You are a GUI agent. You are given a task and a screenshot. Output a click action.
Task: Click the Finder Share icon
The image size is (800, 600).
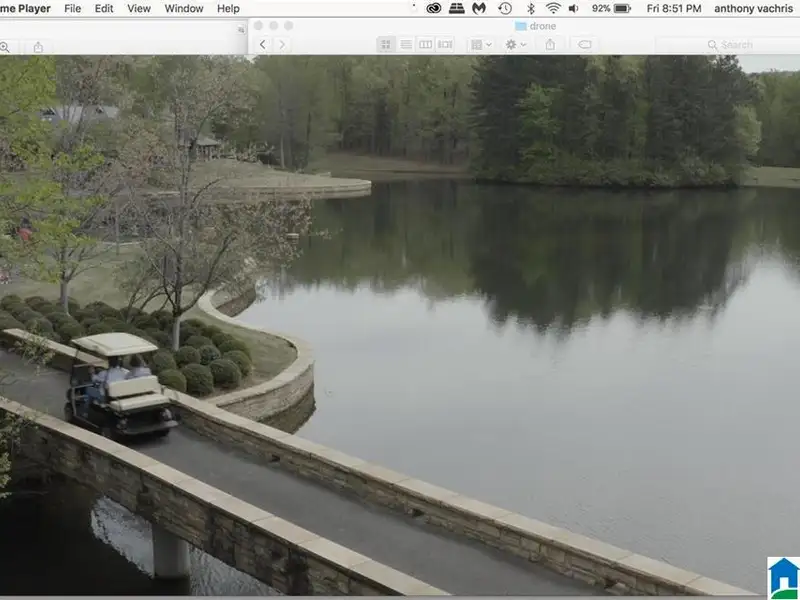coord(550,45)
